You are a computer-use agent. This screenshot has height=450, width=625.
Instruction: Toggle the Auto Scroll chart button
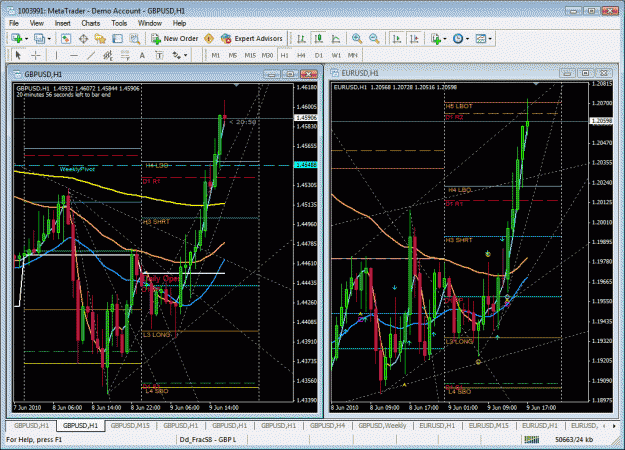[397, 39]
